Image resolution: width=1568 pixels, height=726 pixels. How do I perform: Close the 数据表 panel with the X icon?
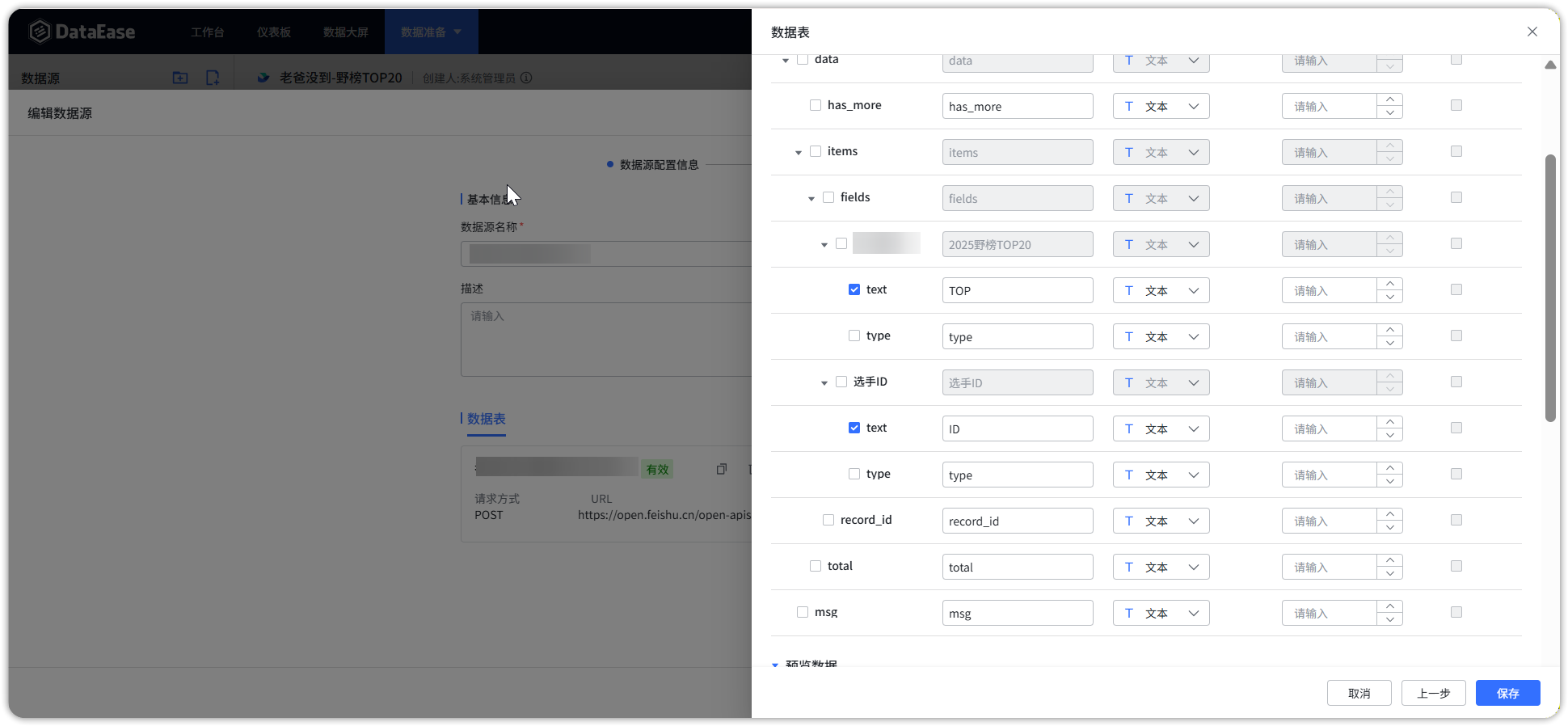pos(1532,32)
